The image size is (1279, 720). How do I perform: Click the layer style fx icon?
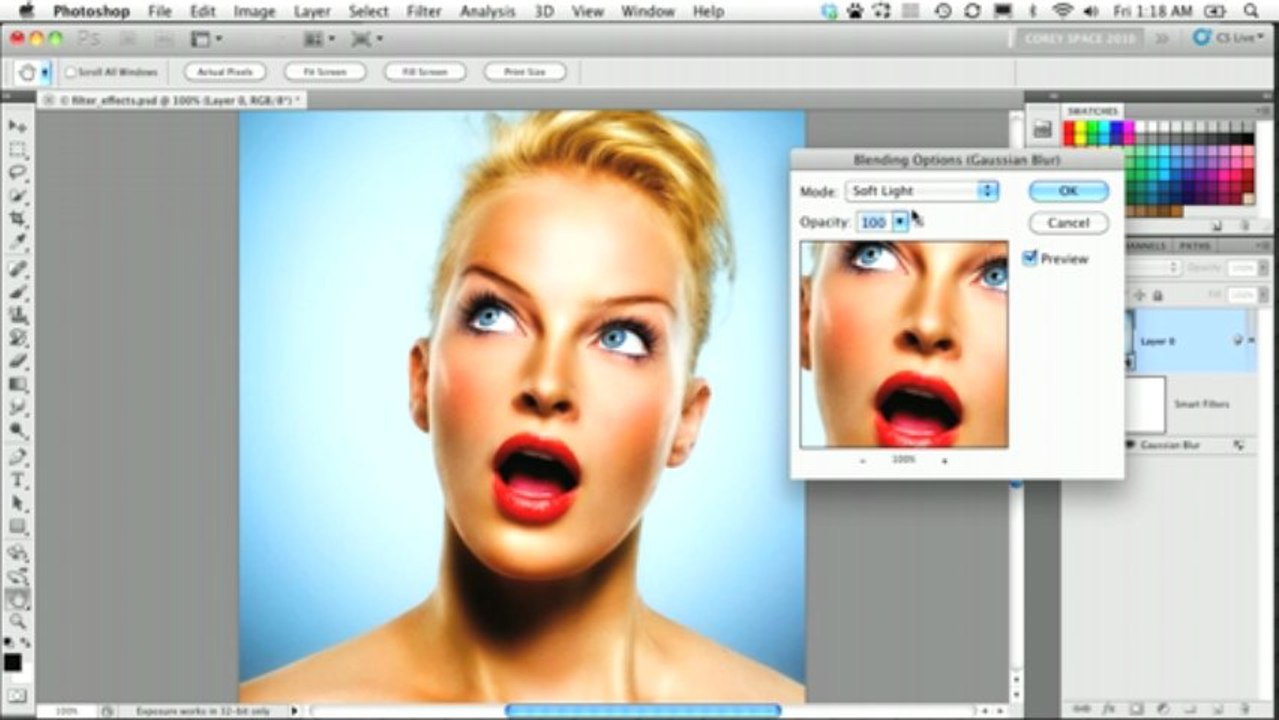(1110, 708)
